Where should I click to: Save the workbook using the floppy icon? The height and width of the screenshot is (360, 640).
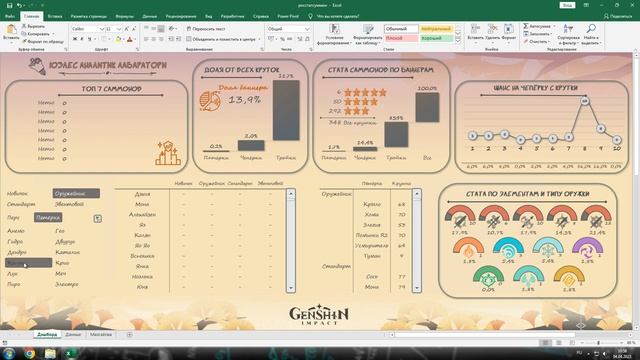click(x=9, y=5)
